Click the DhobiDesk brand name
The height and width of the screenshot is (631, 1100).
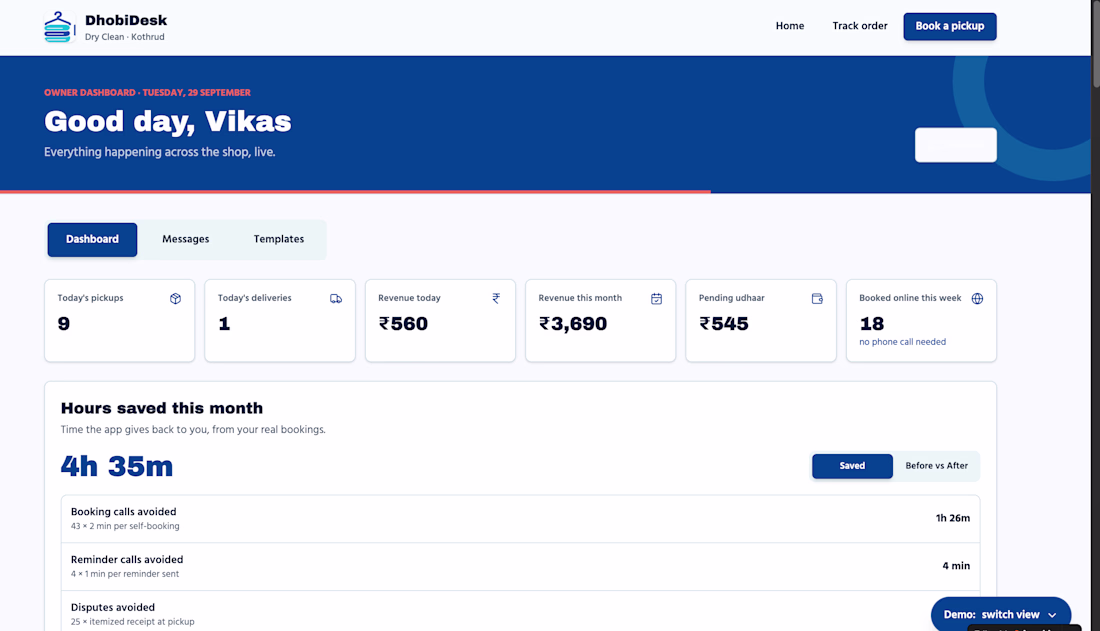pyautogui.click(x=126, y=20)
